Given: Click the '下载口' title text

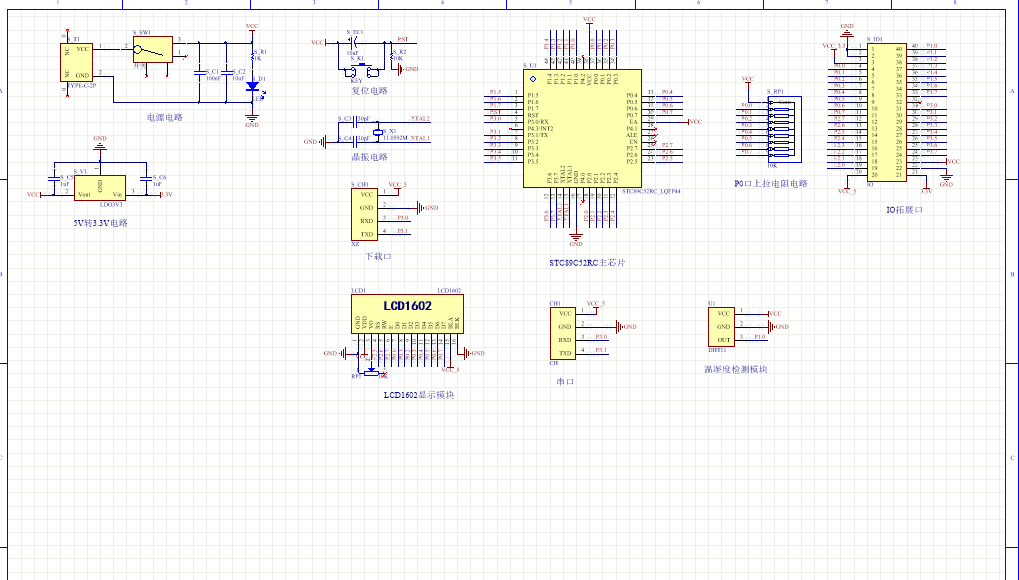Looking at the screenshot, I should pyautogui.click(x=378, y=256).
